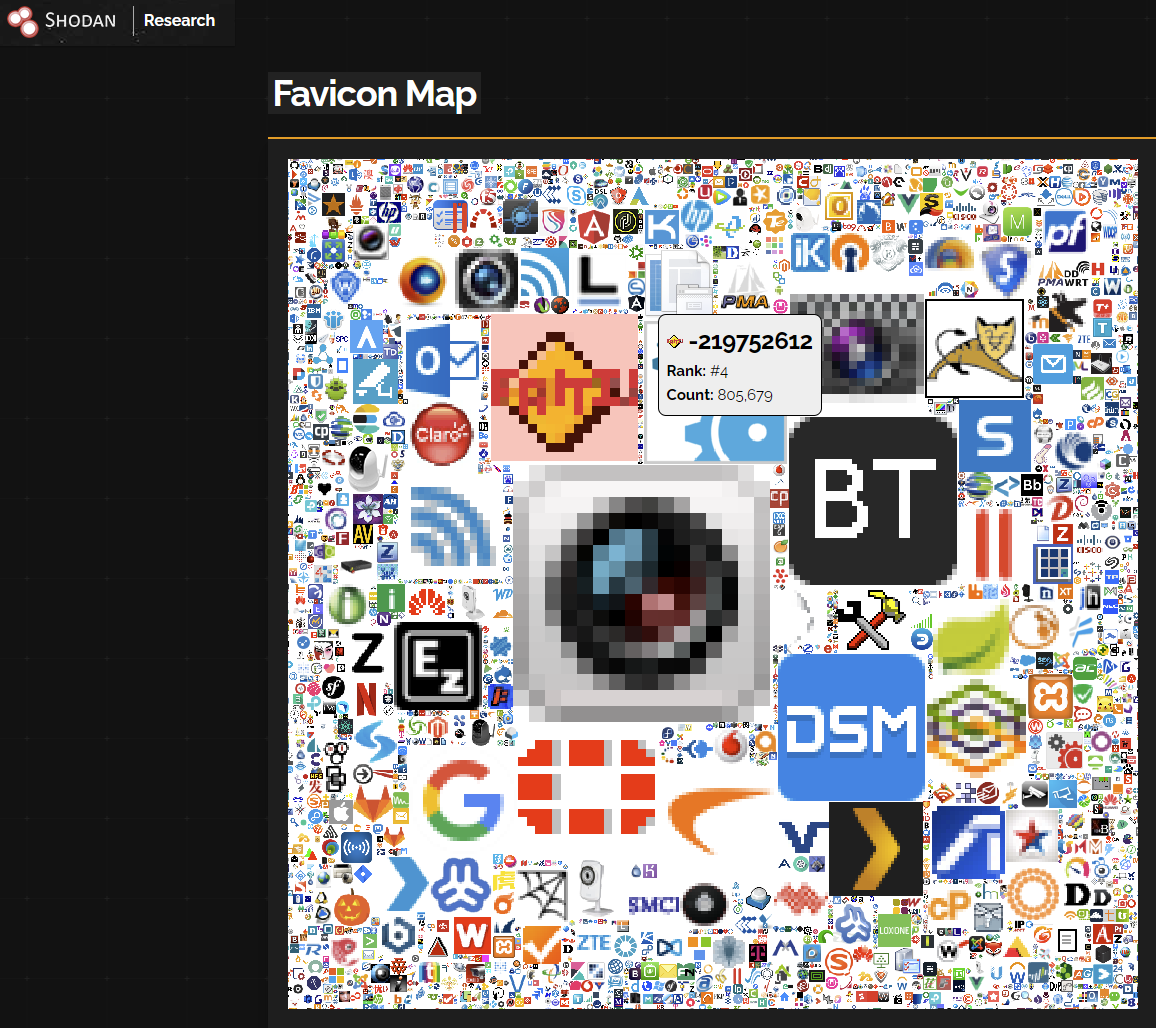Image resolution: width=1156 pixels, height=1028 pixels.
Task: Click the dark webcam lens favicon near the top
Action: pos(487,279)
